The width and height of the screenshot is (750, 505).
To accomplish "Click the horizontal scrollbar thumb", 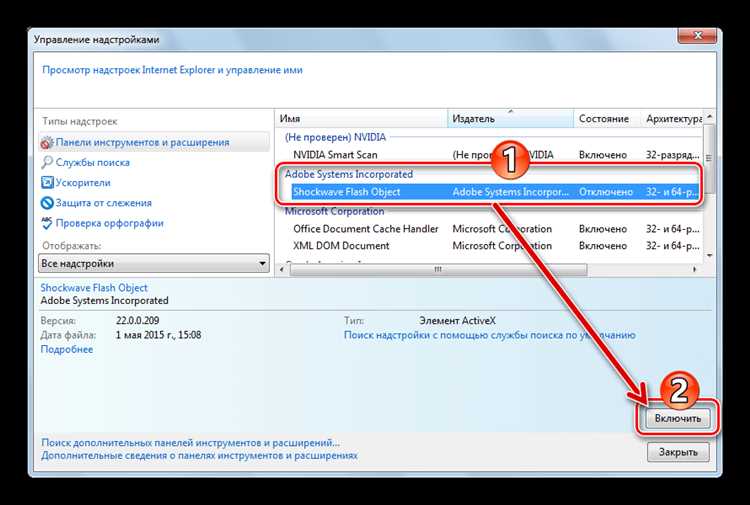I will click(x=438, y=270).
